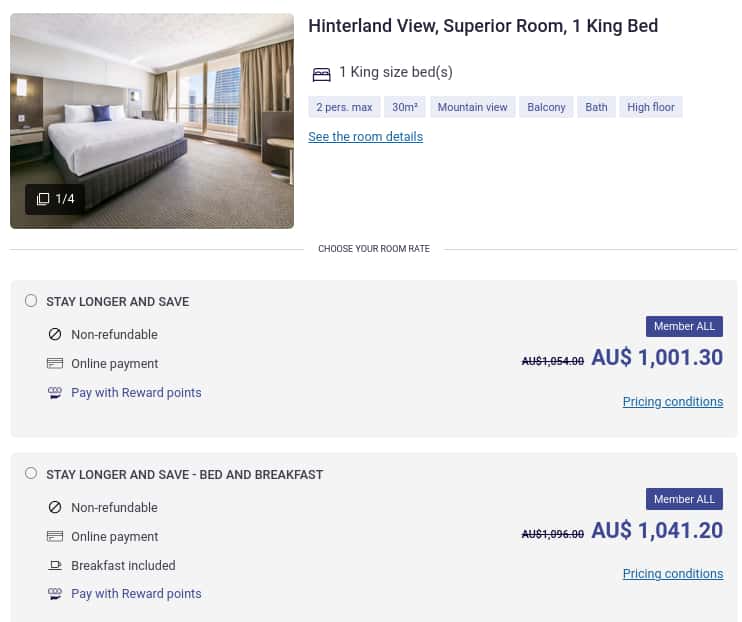Click the non-refundable icon in first rate
The height and width of the screenshot is (622, 742).
pyautogui.click(x=55, y=335)
